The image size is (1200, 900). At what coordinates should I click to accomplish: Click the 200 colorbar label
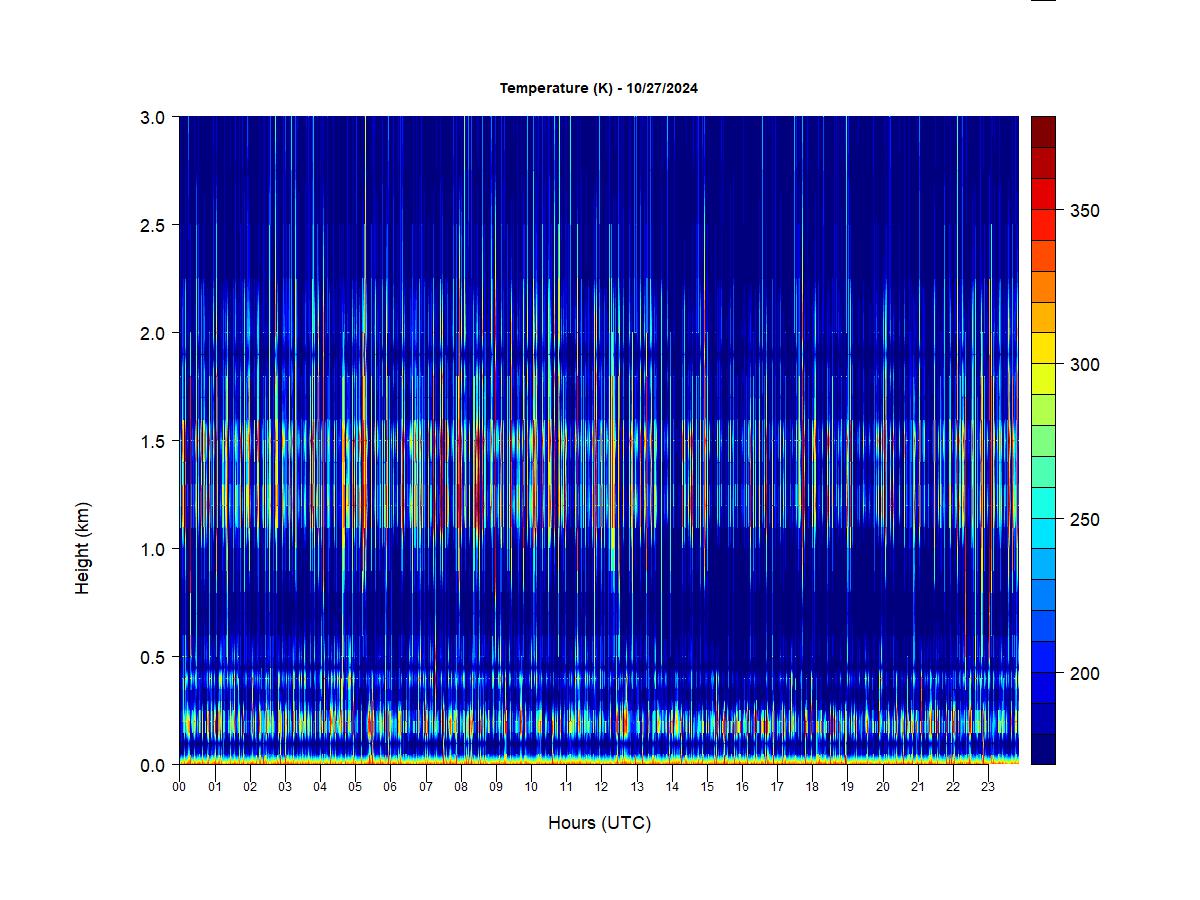(1084, 674)
